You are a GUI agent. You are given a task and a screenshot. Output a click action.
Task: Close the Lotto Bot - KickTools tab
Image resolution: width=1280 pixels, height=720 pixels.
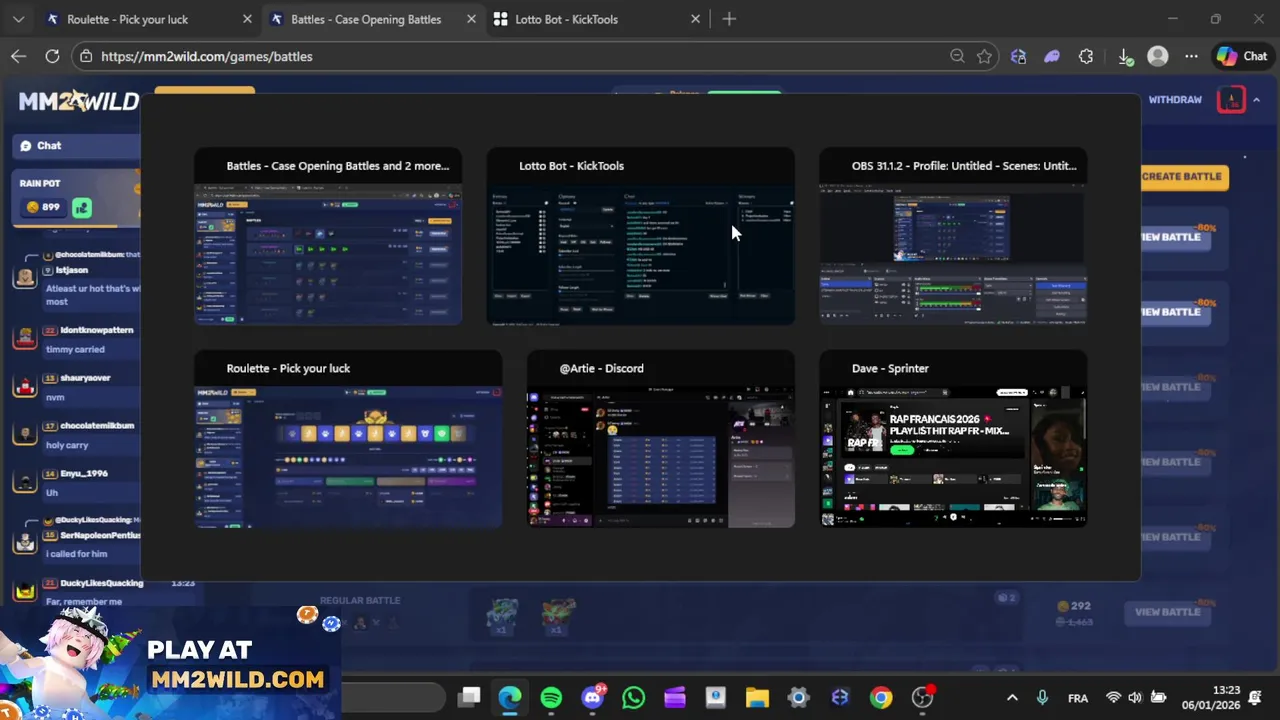click(696, 19)
